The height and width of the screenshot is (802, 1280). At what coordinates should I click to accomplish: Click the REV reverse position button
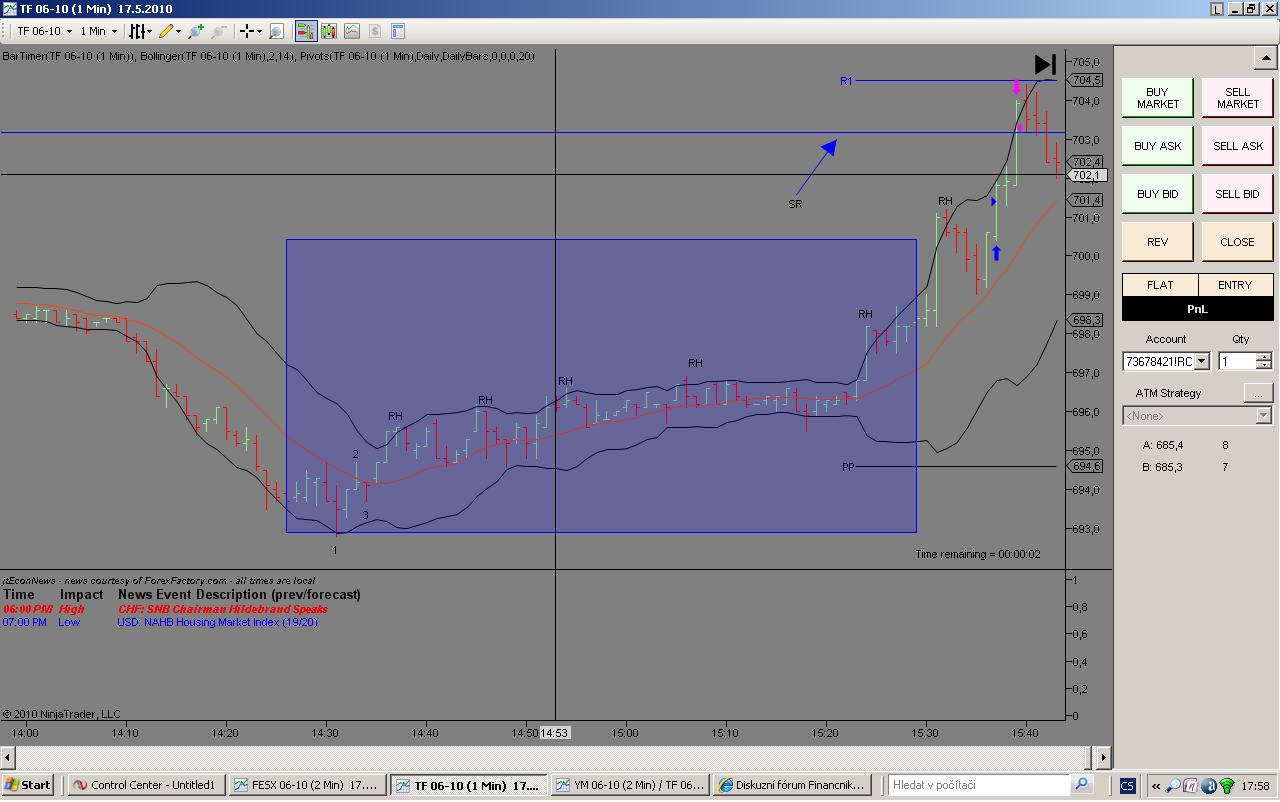tap(1158, 242)
